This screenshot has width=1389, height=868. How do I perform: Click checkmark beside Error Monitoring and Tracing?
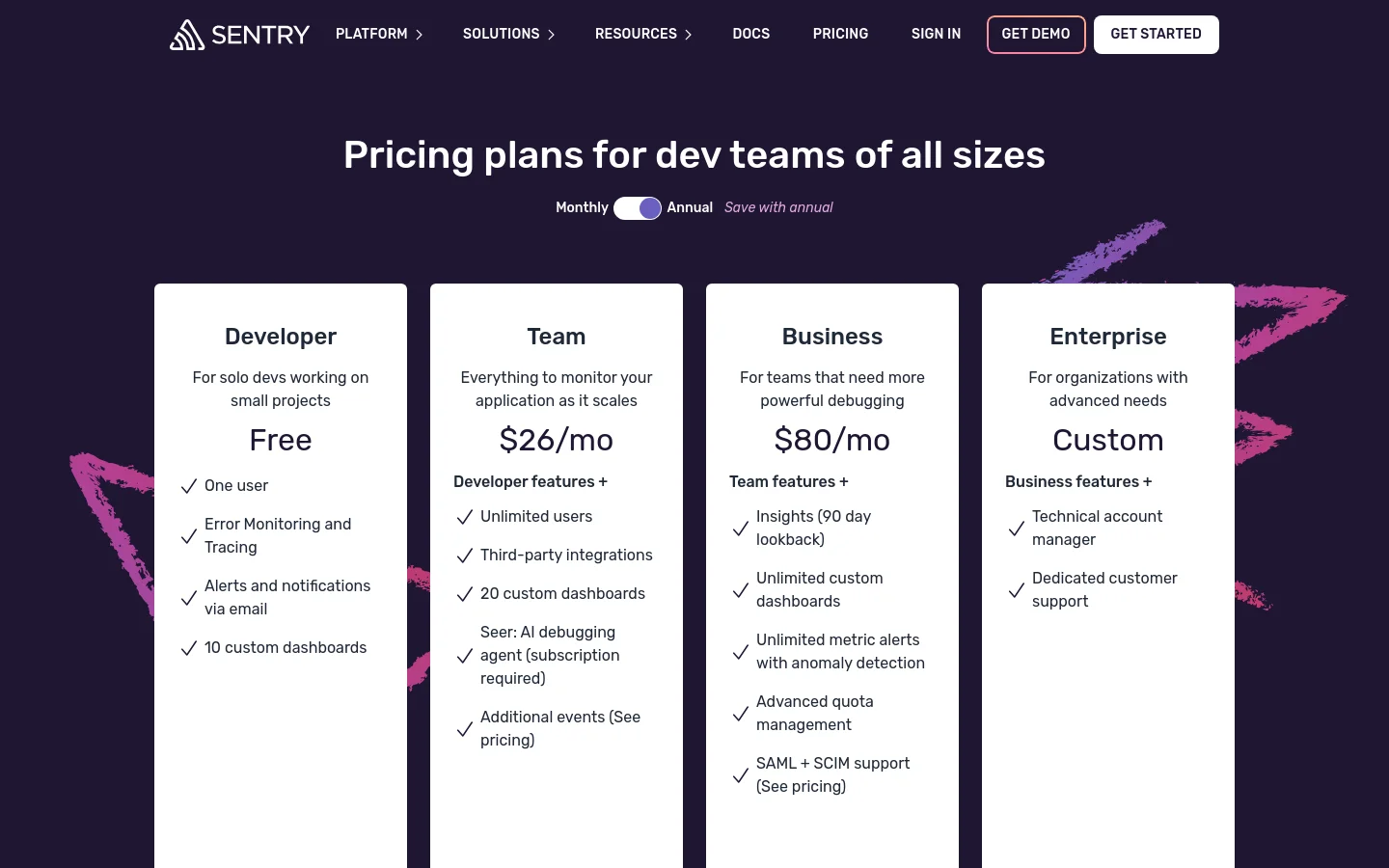coord(189,536)
